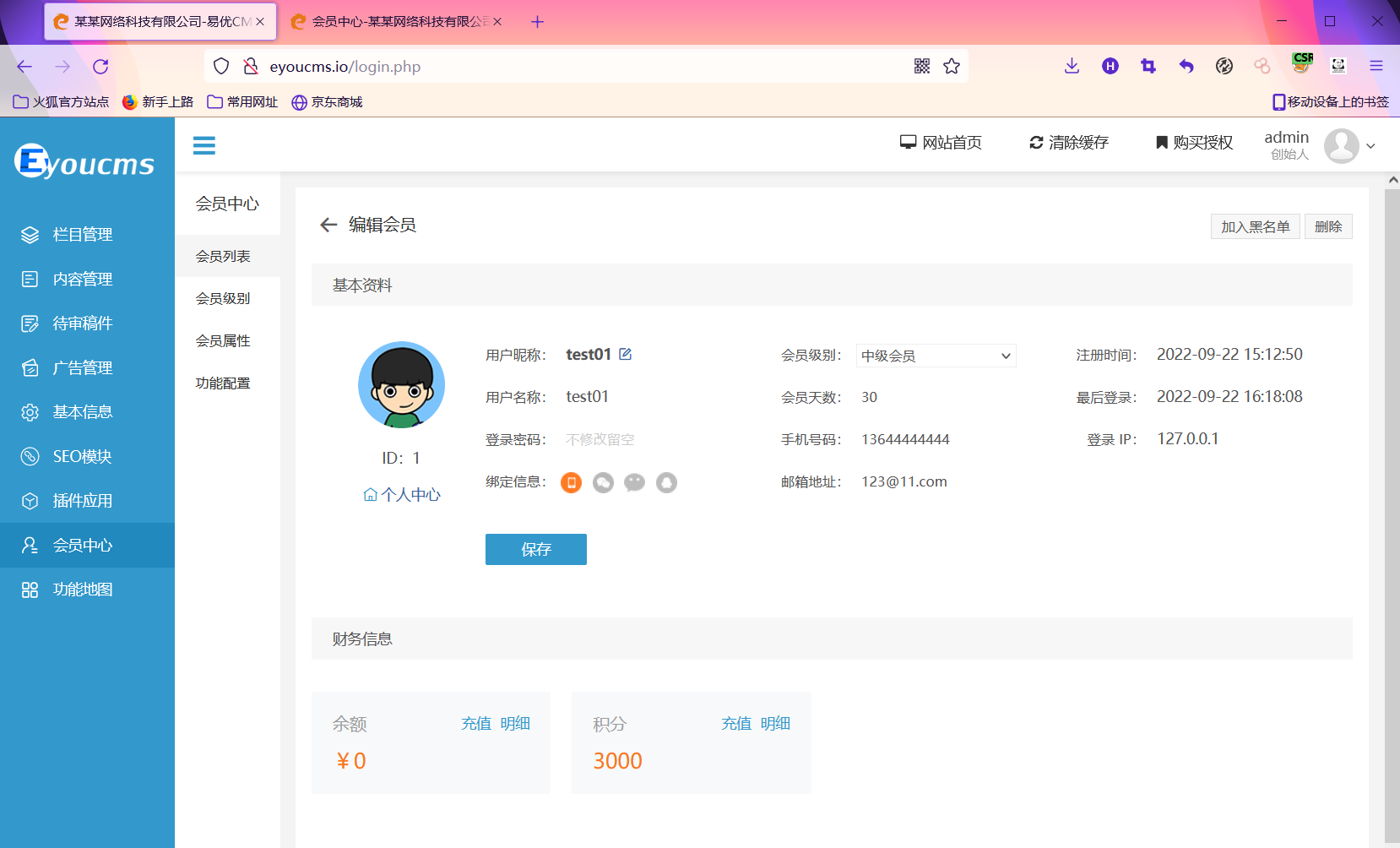Open a new browser tab with plus

point(537,22)
